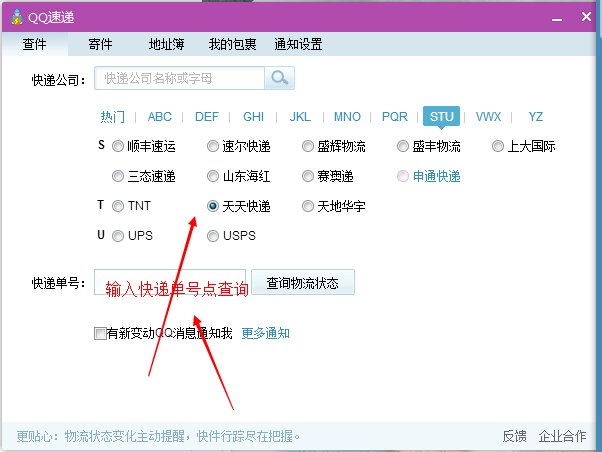Select the PQR letter filter

point(395,116)
